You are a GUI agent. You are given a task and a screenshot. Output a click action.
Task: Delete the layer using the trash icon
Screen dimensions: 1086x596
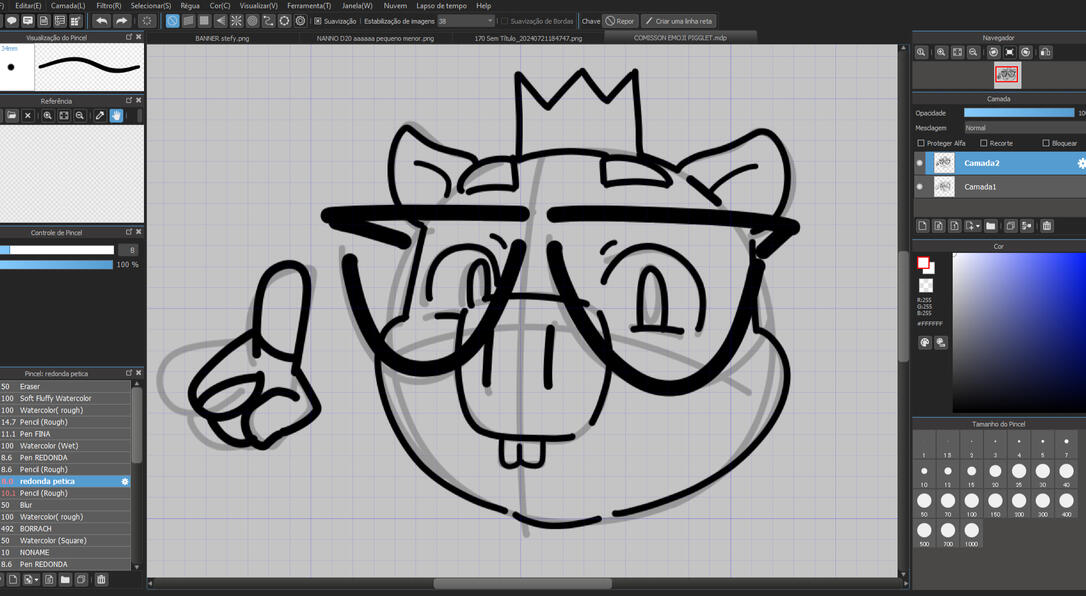pyautogui.click(x=1047, y=225)
